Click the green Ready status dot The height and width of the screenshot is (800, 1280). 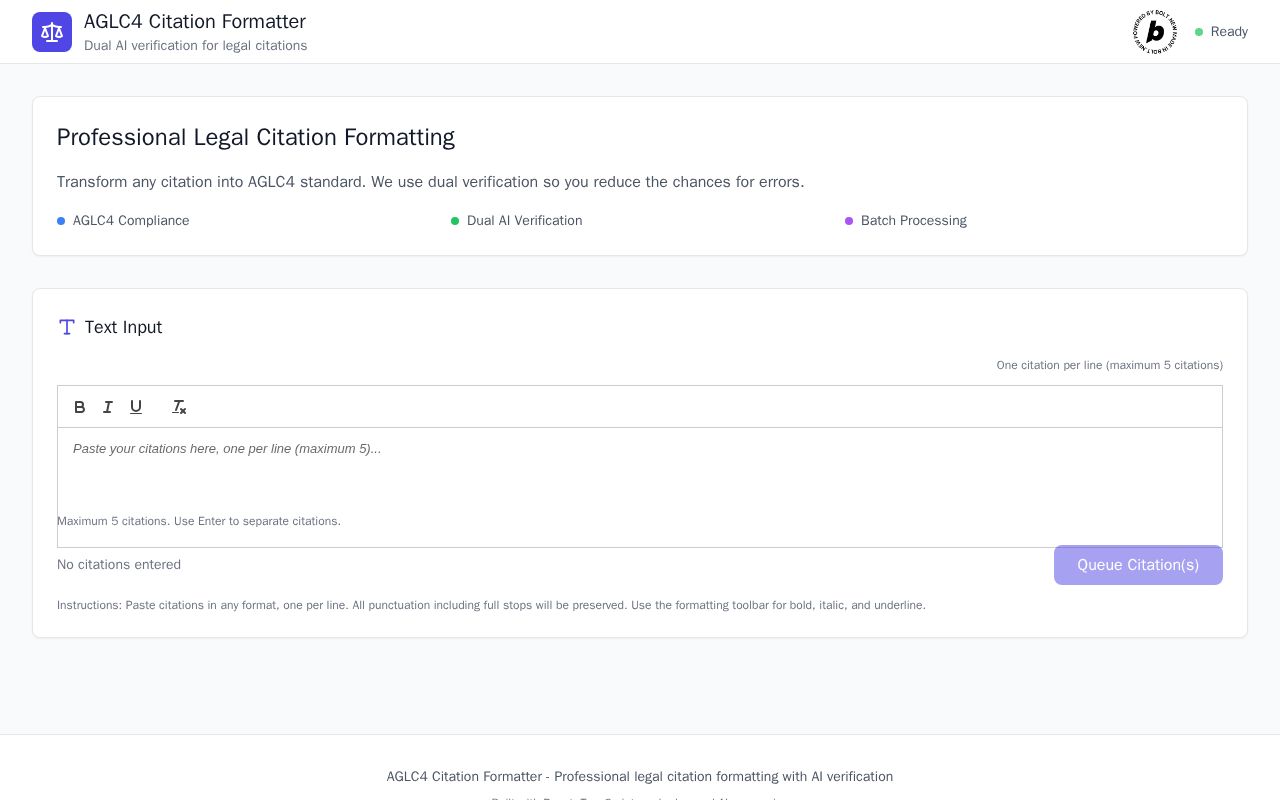coord(1199,32)
